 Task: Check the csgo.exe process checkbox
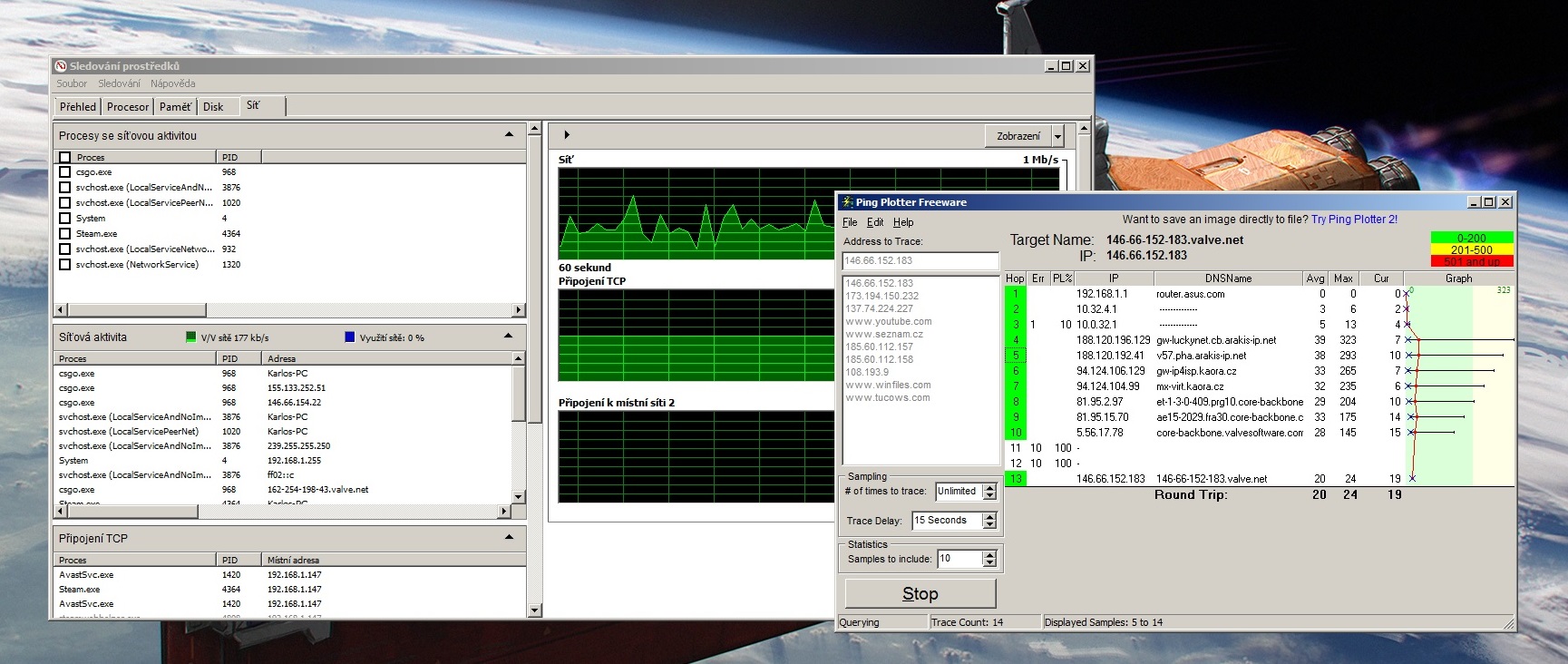pyautogui.click(x=64, y=172)
